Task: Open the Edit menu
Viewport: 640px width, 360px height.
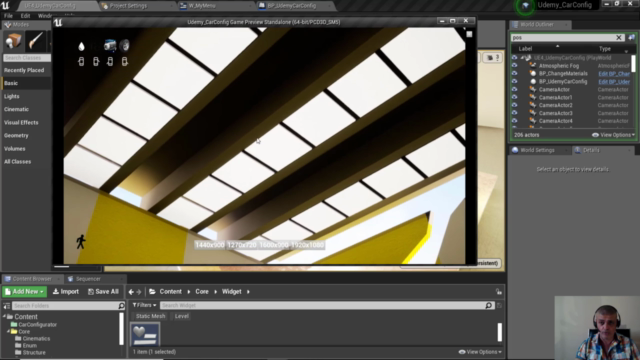Action: (x=25, y=16)
